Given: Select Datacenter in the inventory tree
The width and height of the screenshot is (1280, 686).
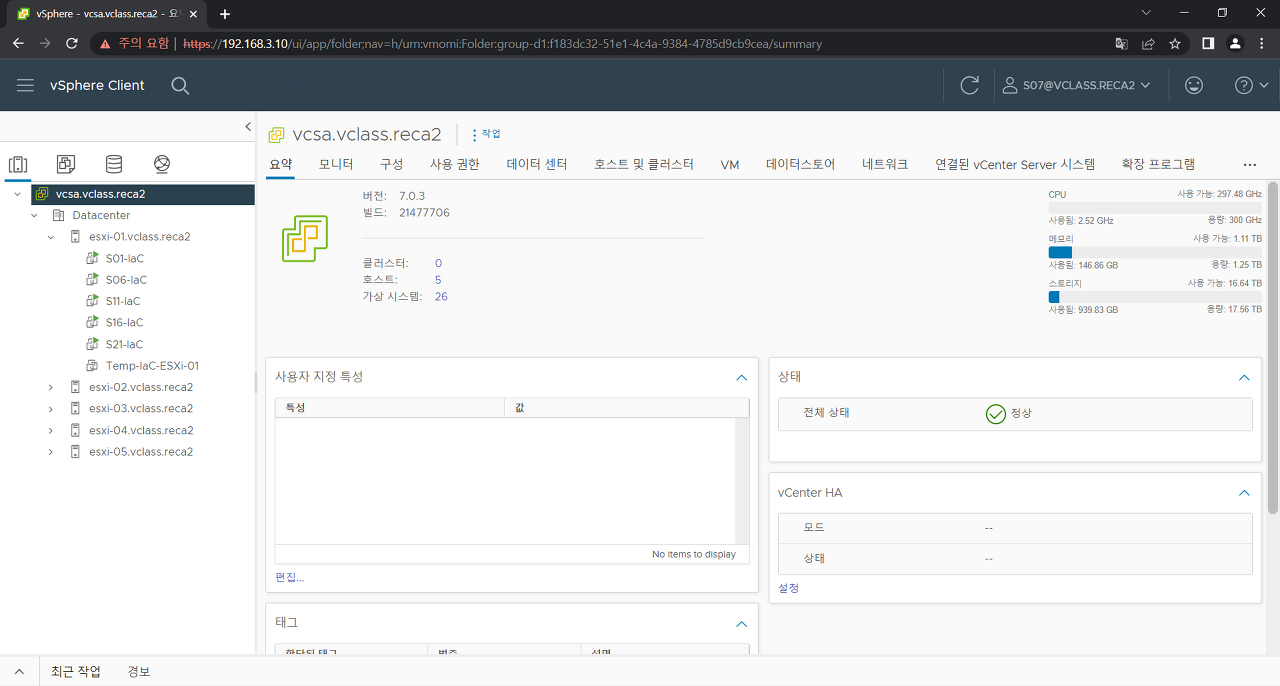Looking at the screenshot, I should coord(101,215).
